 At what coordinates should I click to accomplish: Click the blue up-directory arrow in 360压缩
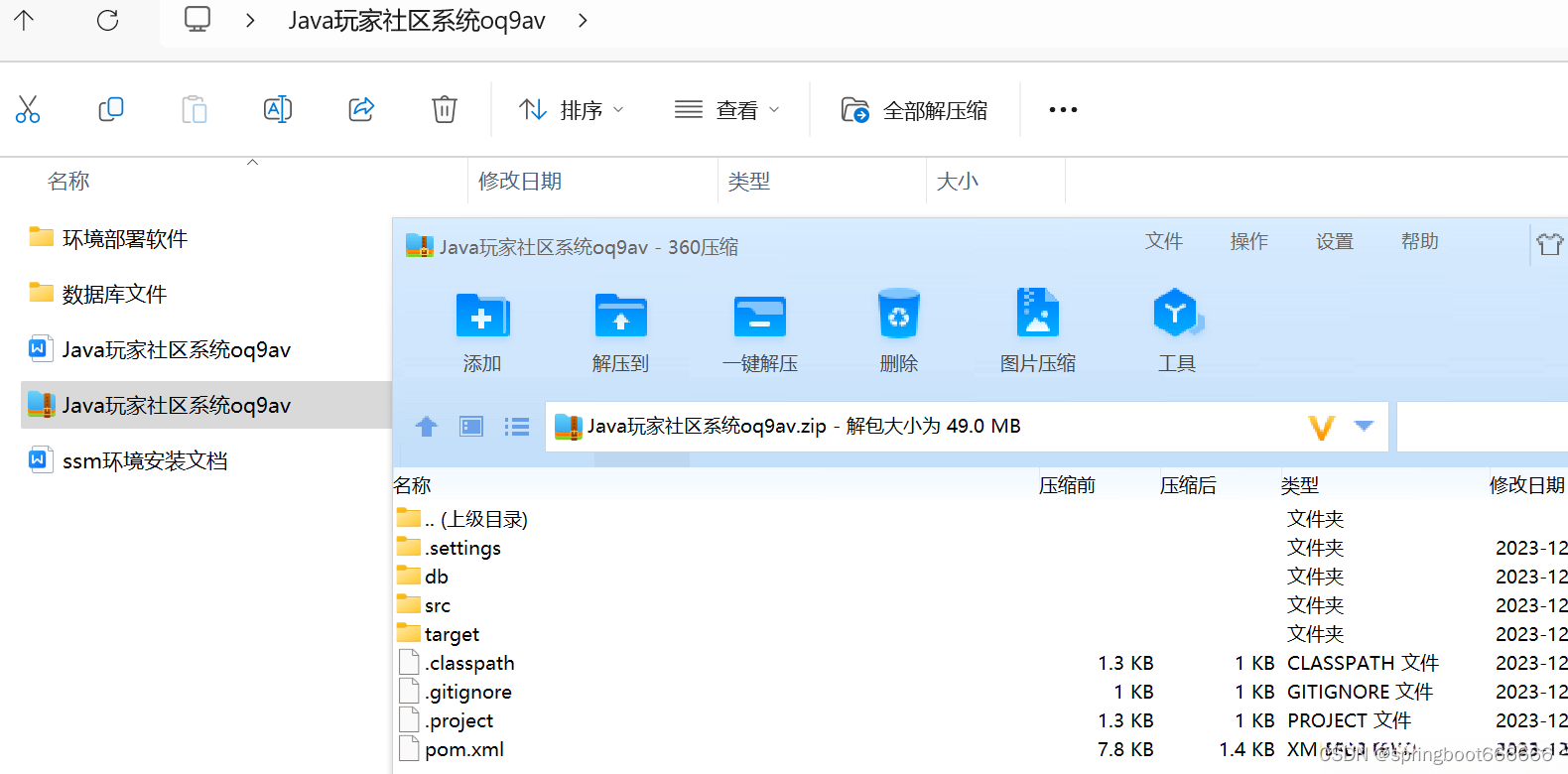(x=427, y=427)
